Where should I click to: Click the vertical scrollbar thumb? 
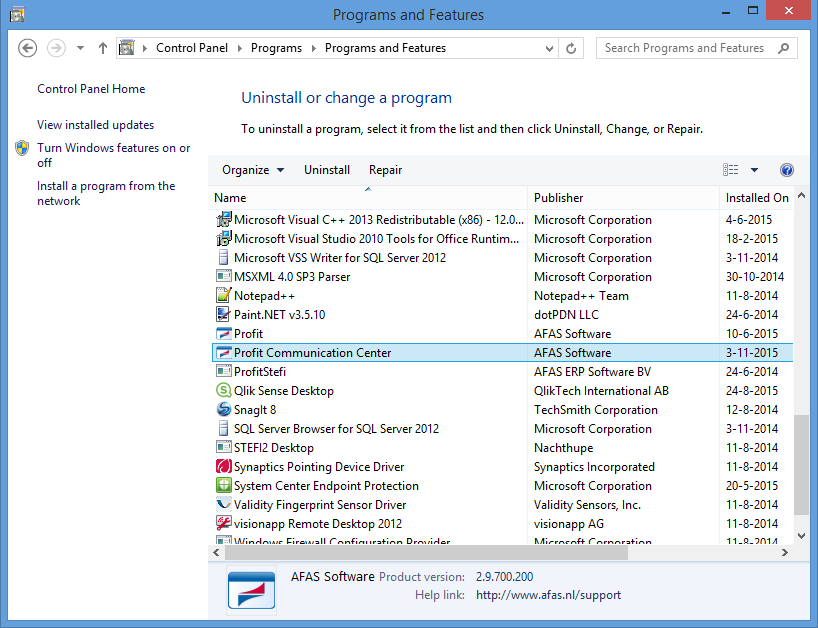tap(802, 464)
